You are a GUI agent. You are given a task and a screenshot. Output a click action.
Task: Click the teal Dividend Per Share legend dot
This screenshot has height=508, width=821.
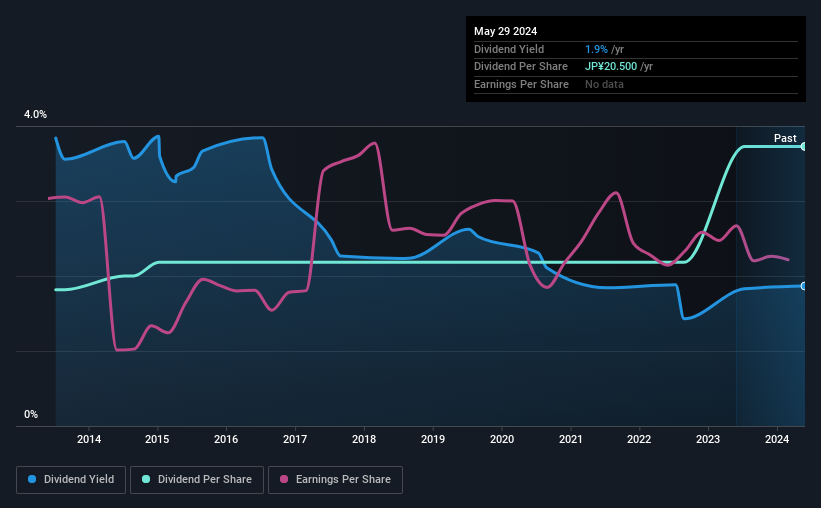pos(146,479)
